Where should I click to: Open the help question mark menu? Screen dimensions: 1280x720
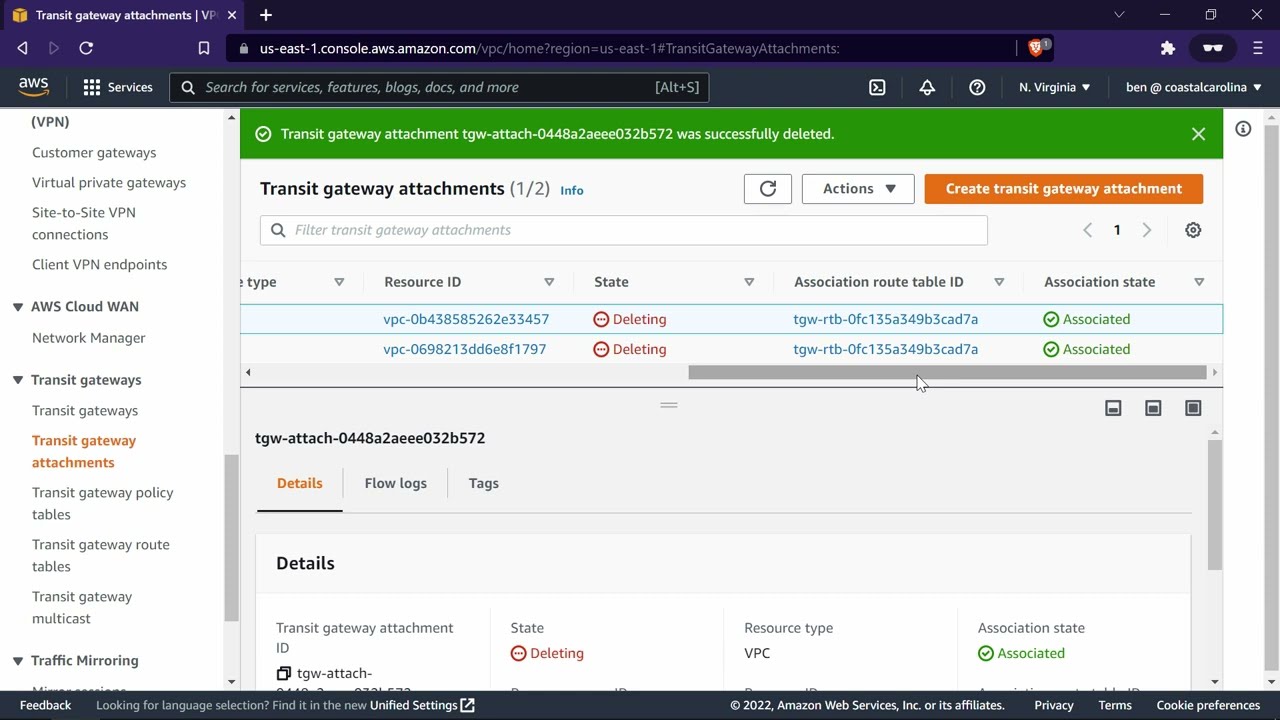tap(977, 87)
